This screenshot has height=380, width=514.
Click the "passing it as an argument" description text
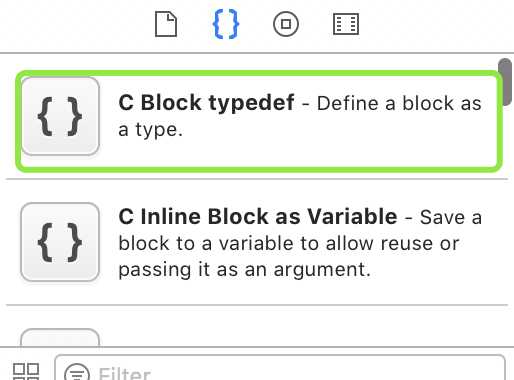pyautogui.click(x=244, y=270)
